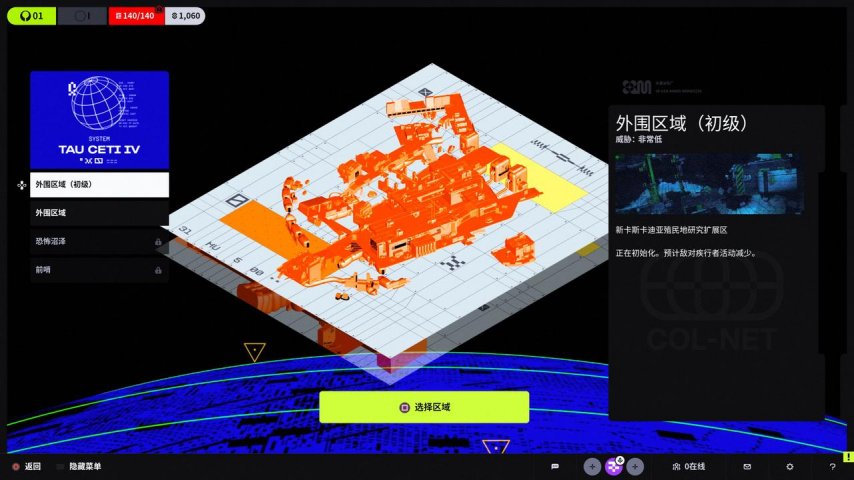
Task: Click the purple player avatar icon
Action: (613, 467)
